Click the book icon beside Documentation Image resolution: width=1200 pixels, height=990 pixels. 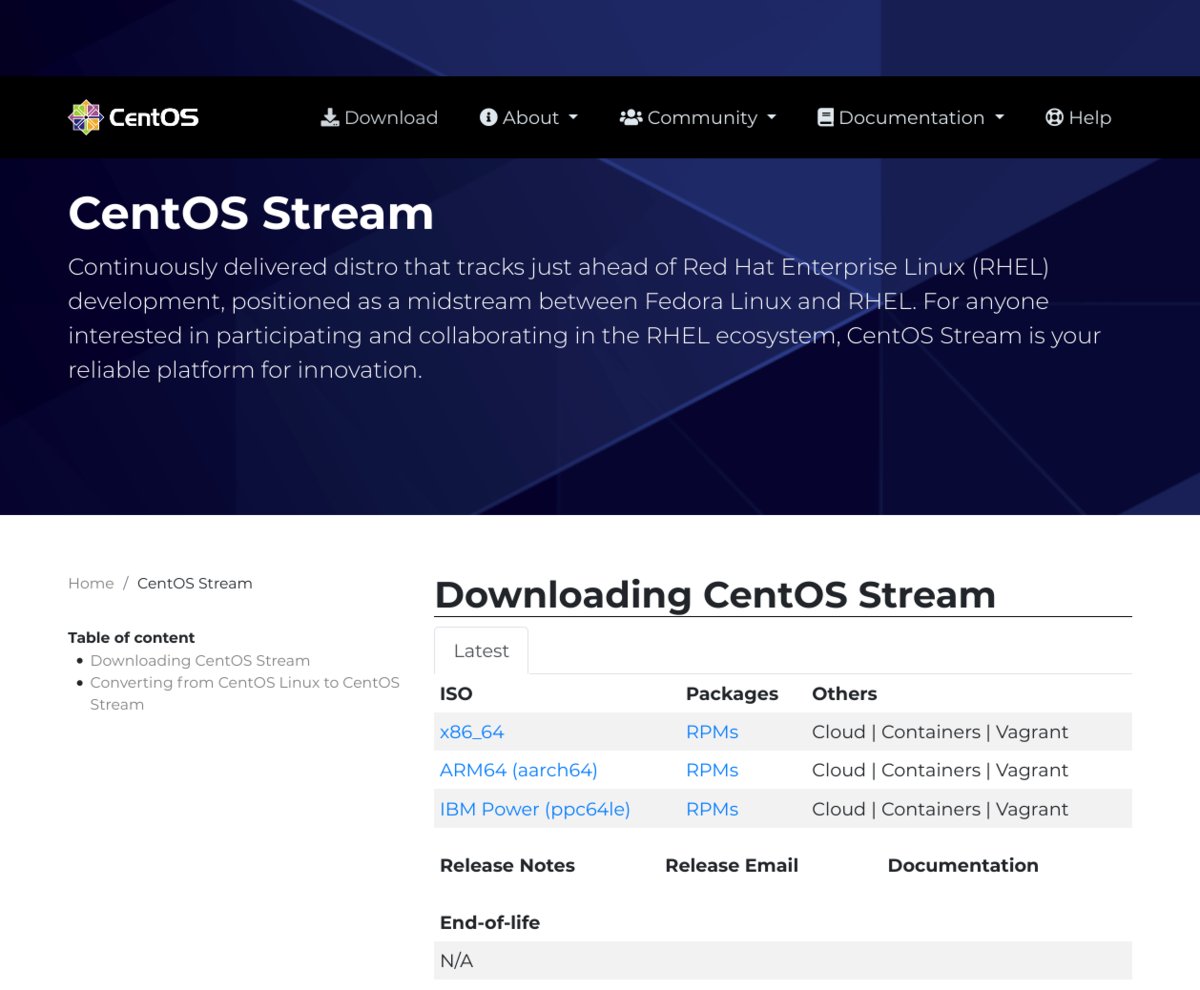[x=825, y=117]
